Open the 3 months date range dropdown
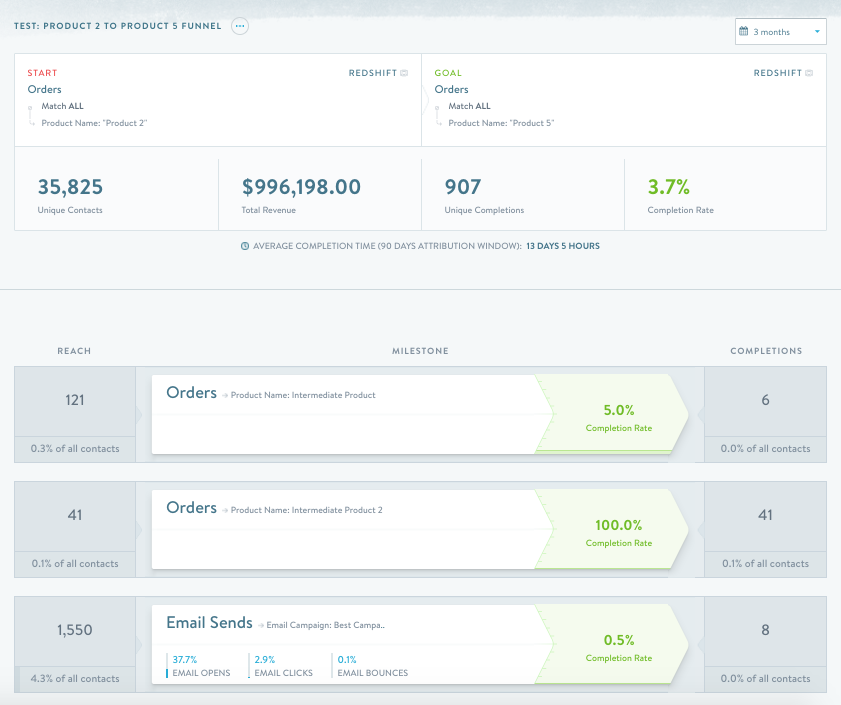Viewport: 841px width, 705px height. (x=780, y=32)
